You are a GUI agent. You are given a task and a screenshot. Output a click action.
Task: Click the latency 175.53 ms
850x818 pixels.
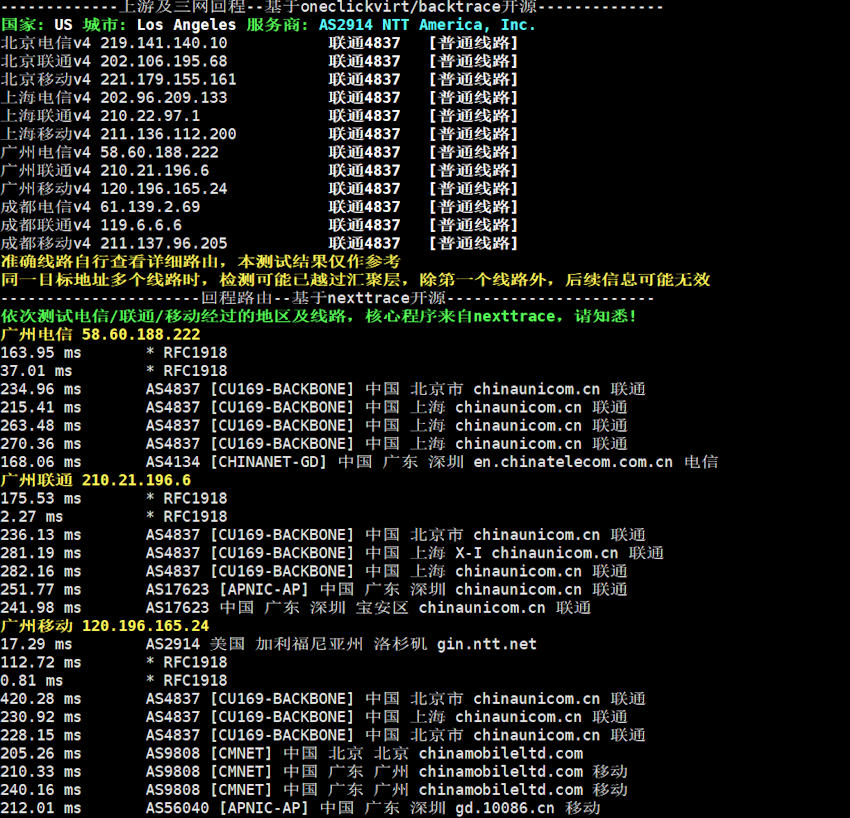click(x=41, y=498)
